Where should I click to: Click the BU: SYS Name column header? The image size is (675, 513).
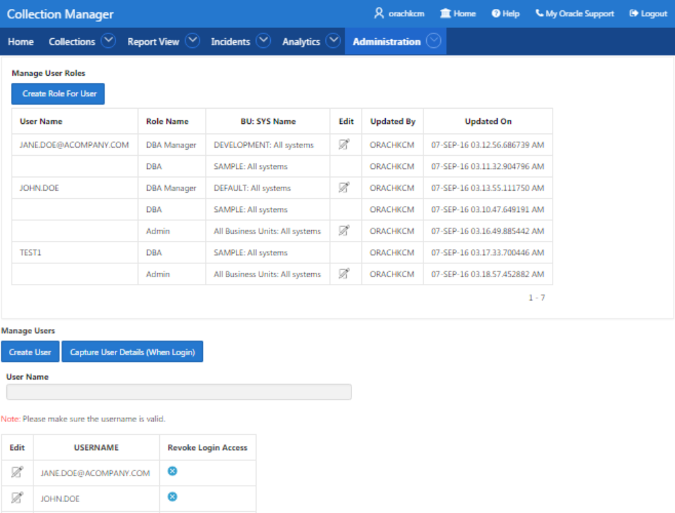(x=268, y=121)
